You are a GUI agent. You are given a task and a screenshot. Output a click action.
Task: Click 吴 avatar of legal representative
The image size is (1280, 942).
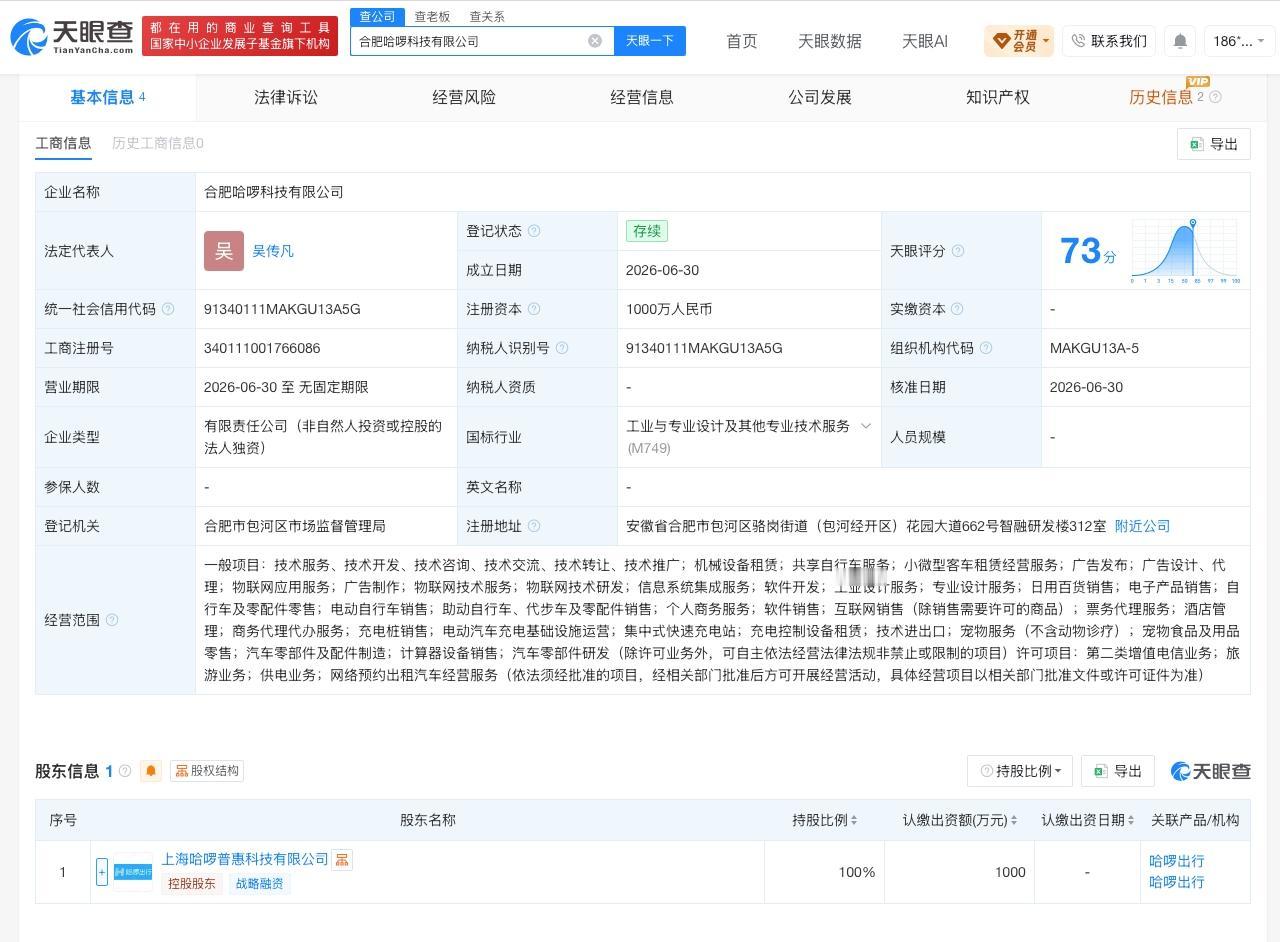pyautogui.click(x=224, y=251)
